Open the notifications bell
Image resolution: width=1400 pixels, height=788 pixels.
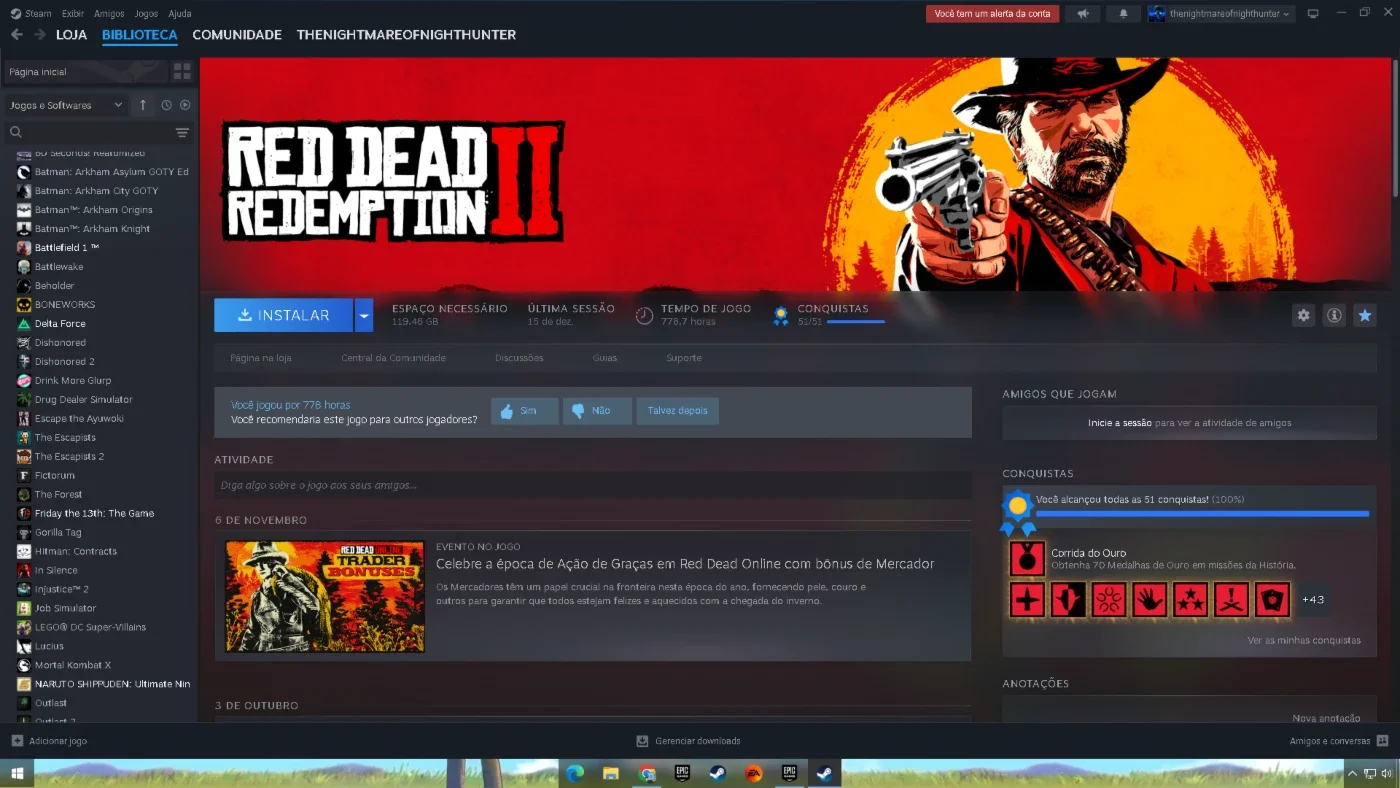1123,14
